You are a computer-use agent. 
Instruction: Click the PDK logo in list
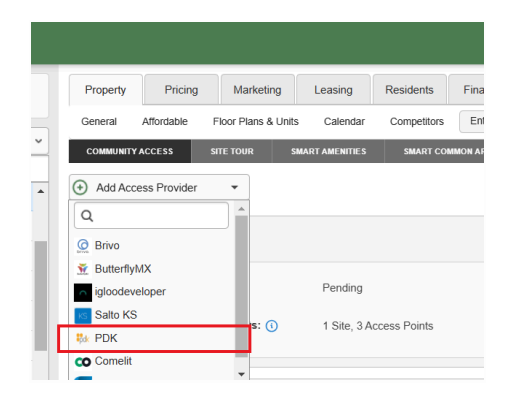coord(83,338)
